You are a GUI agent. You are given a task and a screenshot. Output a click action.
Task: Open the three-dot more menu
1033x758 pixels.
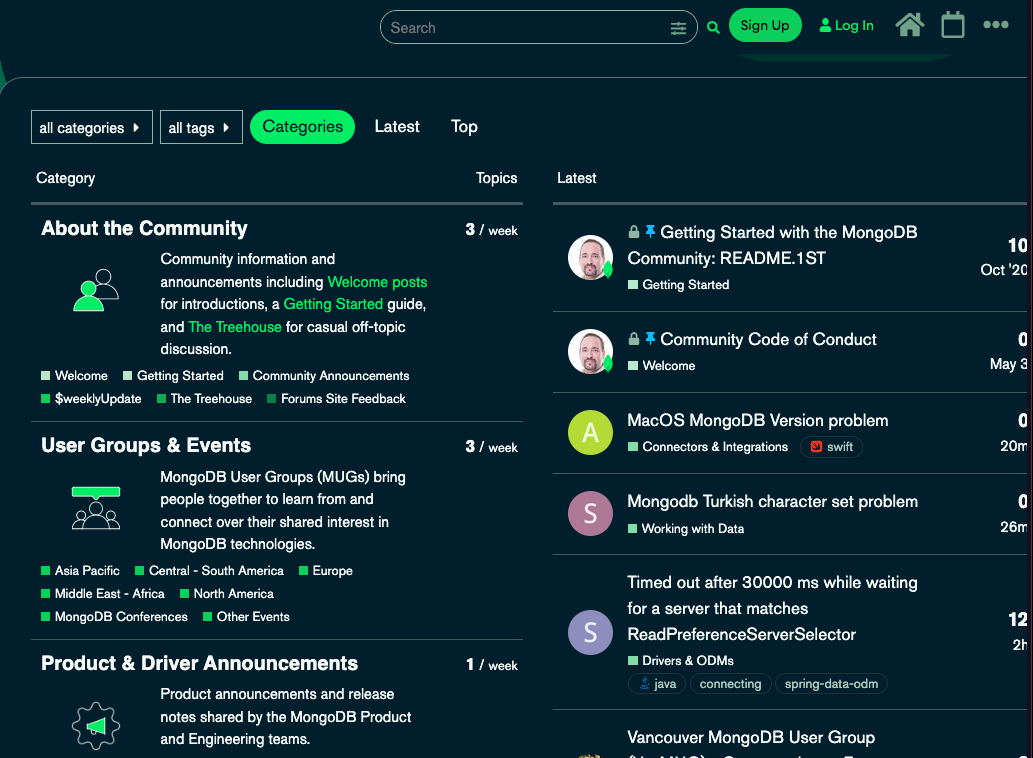click(995, 24)
